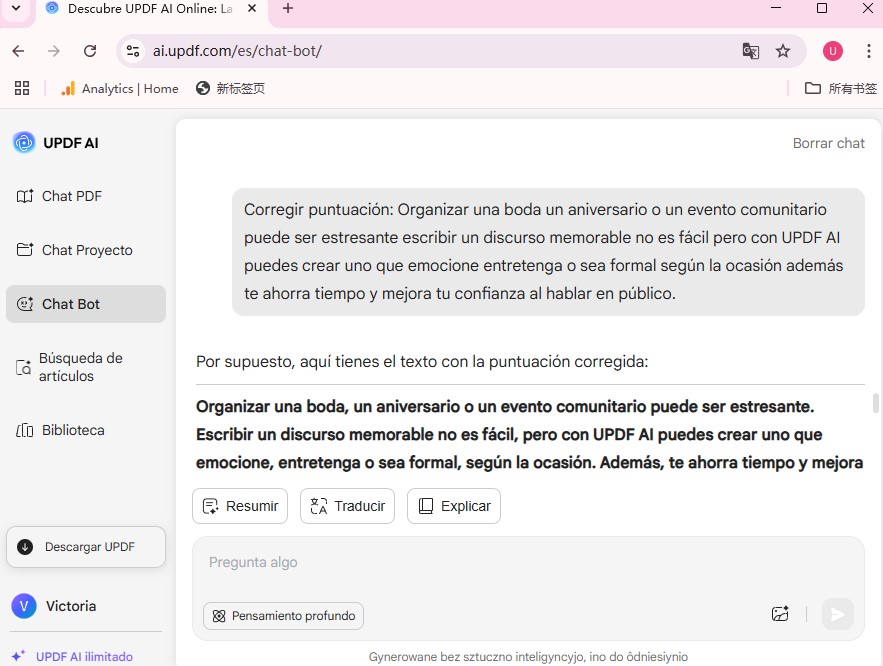The height and width of the screenshot is (666, 883).
Task: Select Chat Bot in the sidebar
Action: 86,304
